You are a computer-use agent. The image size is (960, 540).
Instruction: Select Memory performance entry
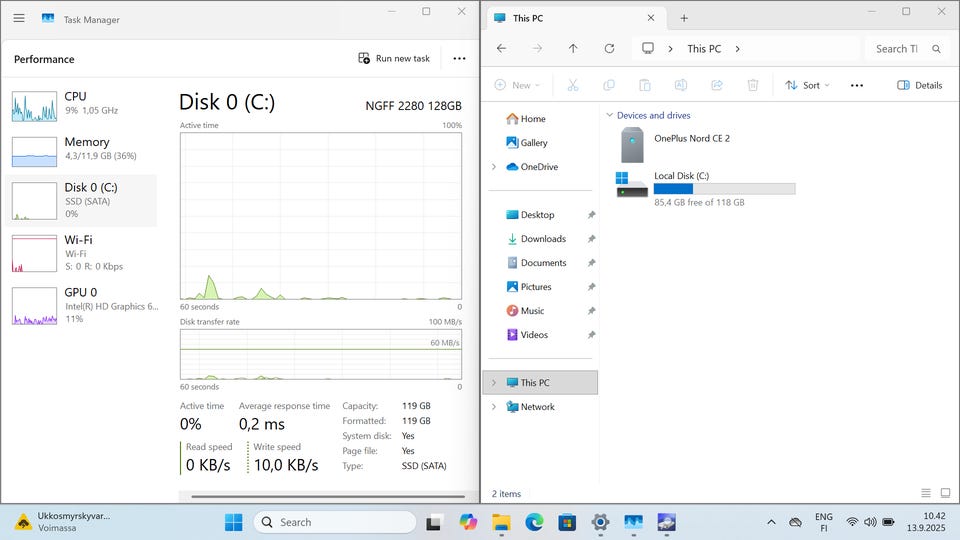pyautogui.click(x=81, y=151)
